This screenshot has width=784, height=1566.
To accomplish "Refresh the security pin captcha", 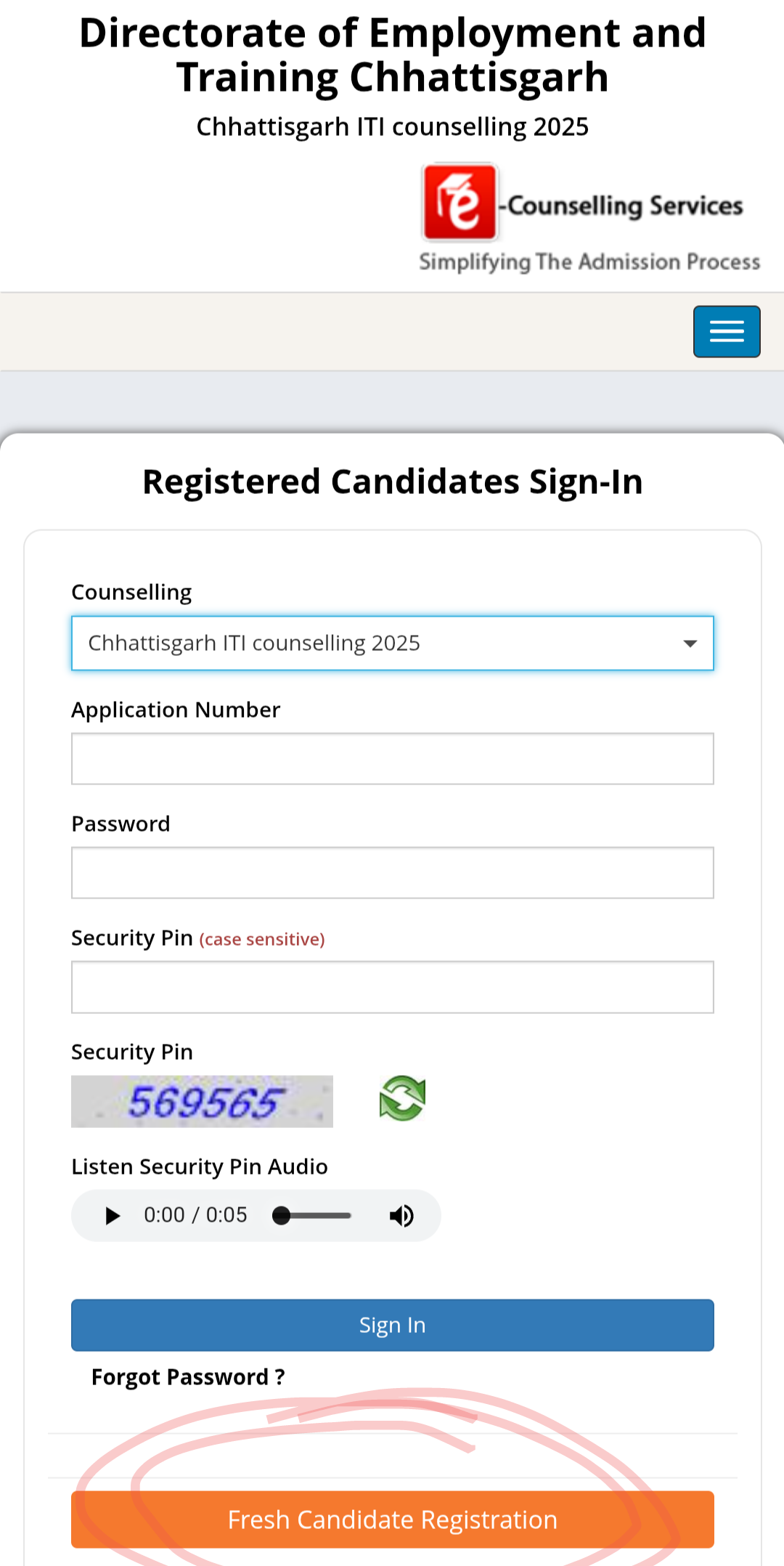I will (402, 1098).
